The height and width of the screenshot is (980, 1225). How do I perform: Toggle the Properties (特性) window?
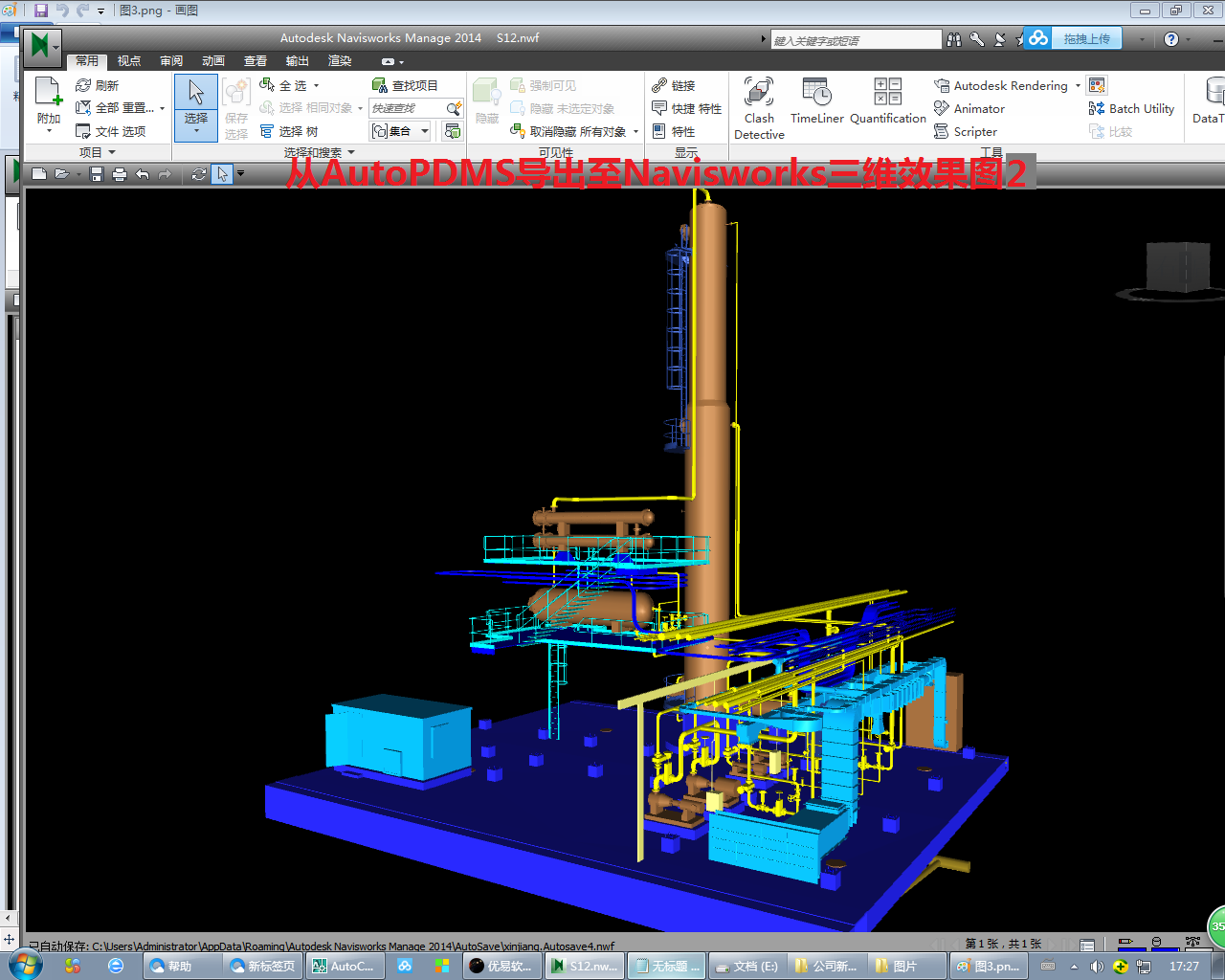click(x=673, y=132)
